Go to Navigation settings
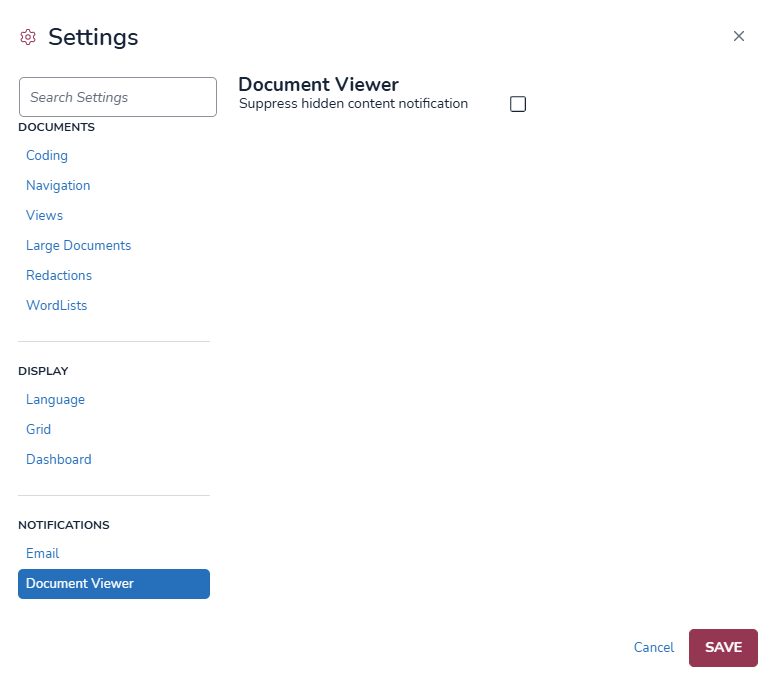Screen dimensions: 773x683 (x=58, y=185)
